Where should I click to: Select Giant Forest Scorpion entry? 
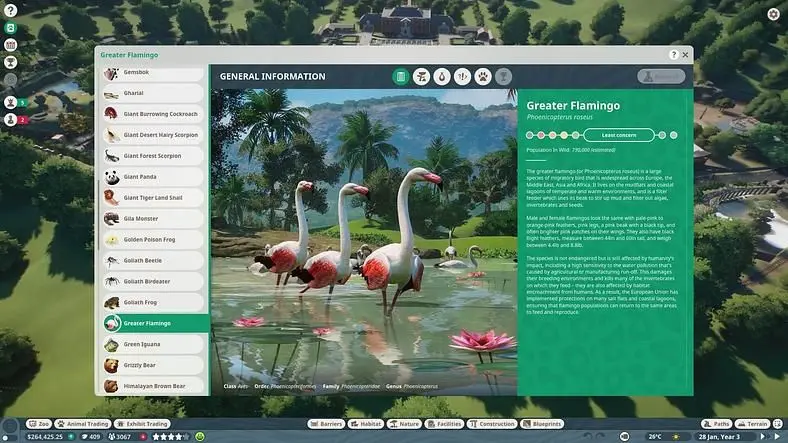[x=153, y=156]
